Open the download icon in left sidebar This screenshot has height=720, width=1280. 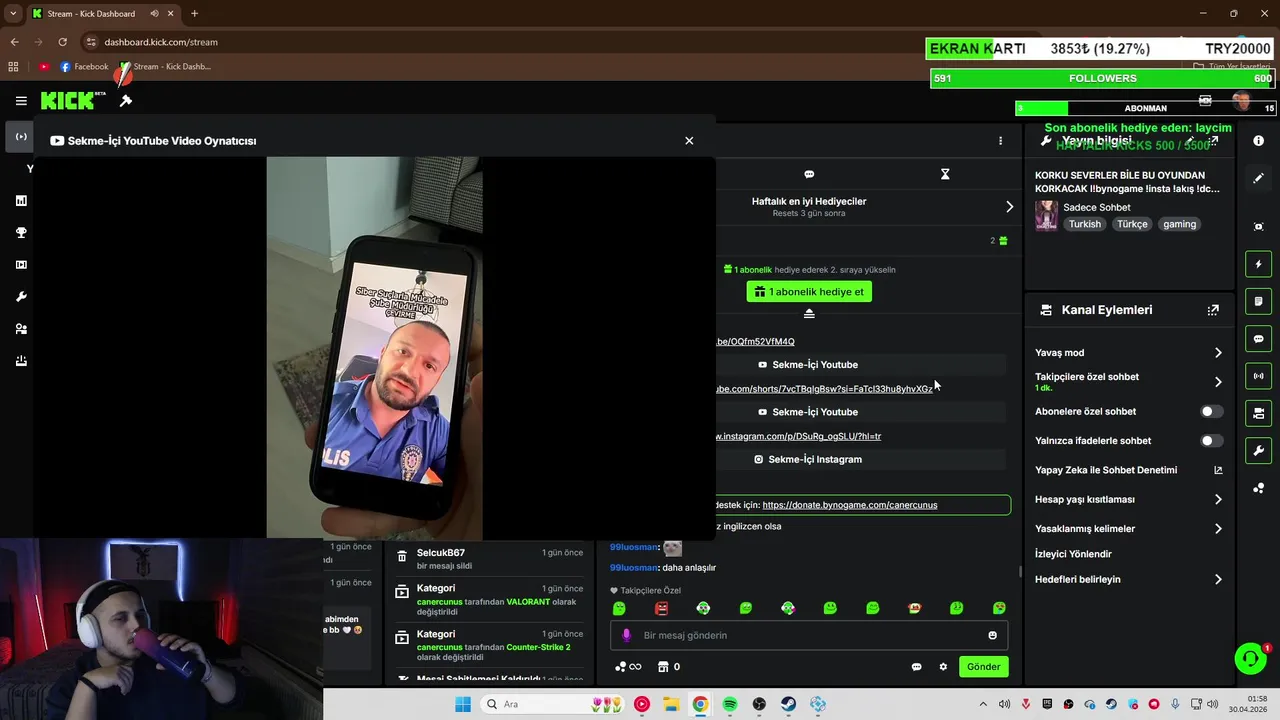click(21, 361)
